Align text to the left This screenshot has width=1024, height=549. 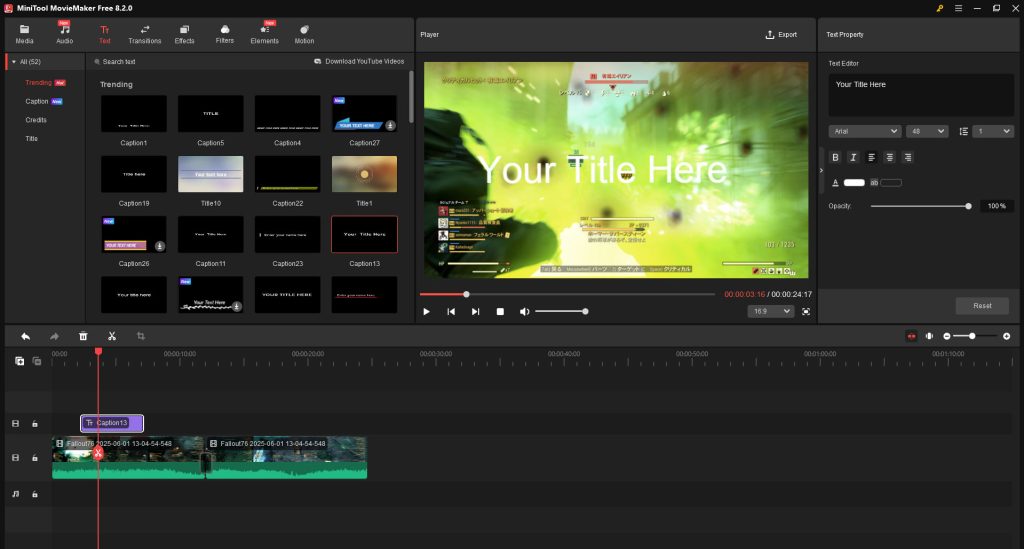click(871, 157)
